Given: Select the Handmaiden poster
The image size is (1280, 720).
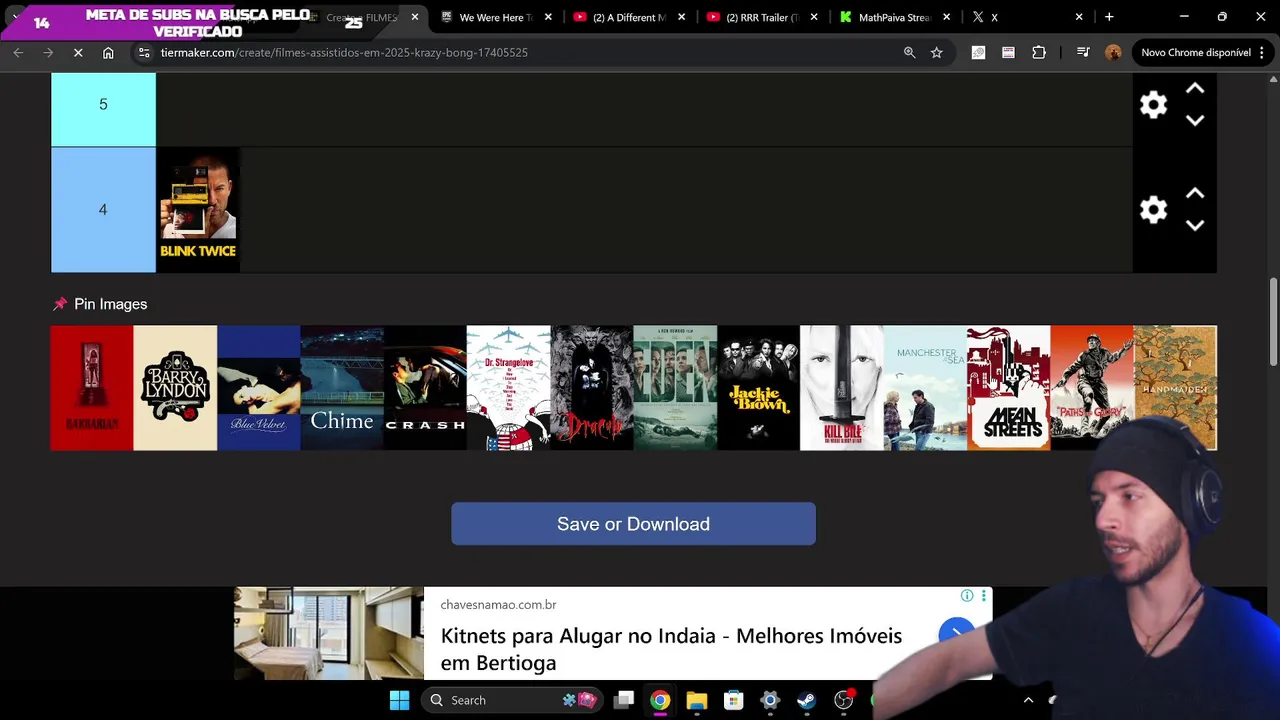Looking at the screenshot, I should [1175, 388].
